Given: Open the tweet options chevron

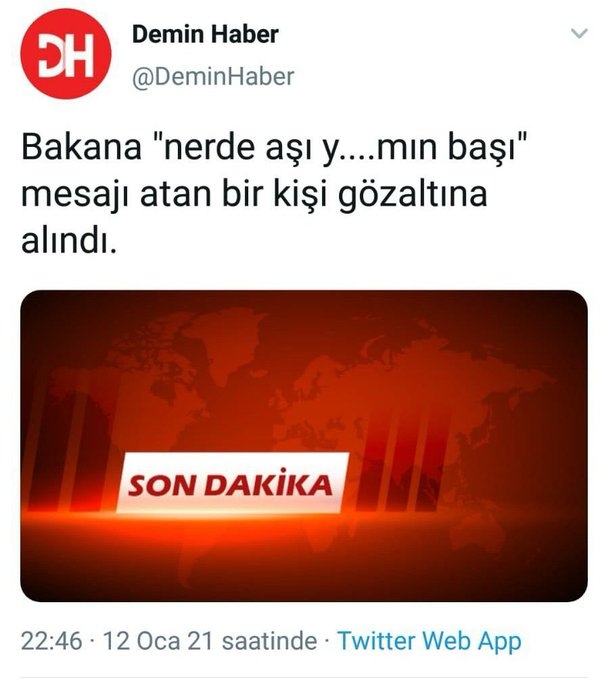Looking at the screenshot, I should coord(579,33).
